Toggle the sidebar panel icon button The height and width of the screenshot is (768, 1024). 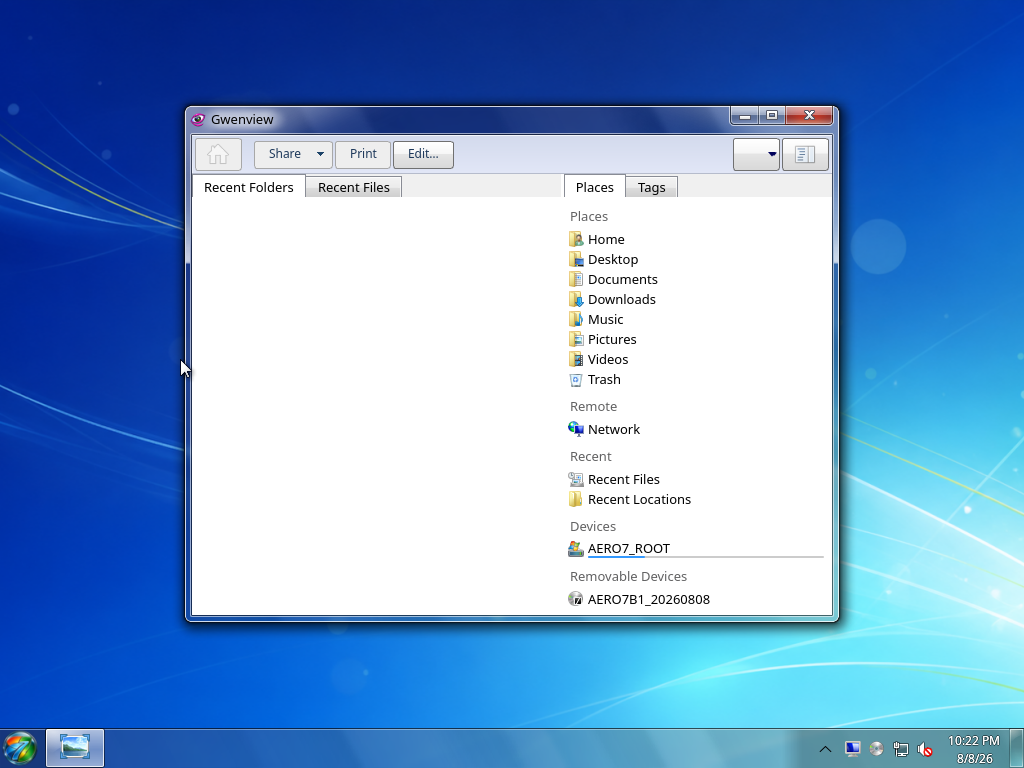pos(805,155)
